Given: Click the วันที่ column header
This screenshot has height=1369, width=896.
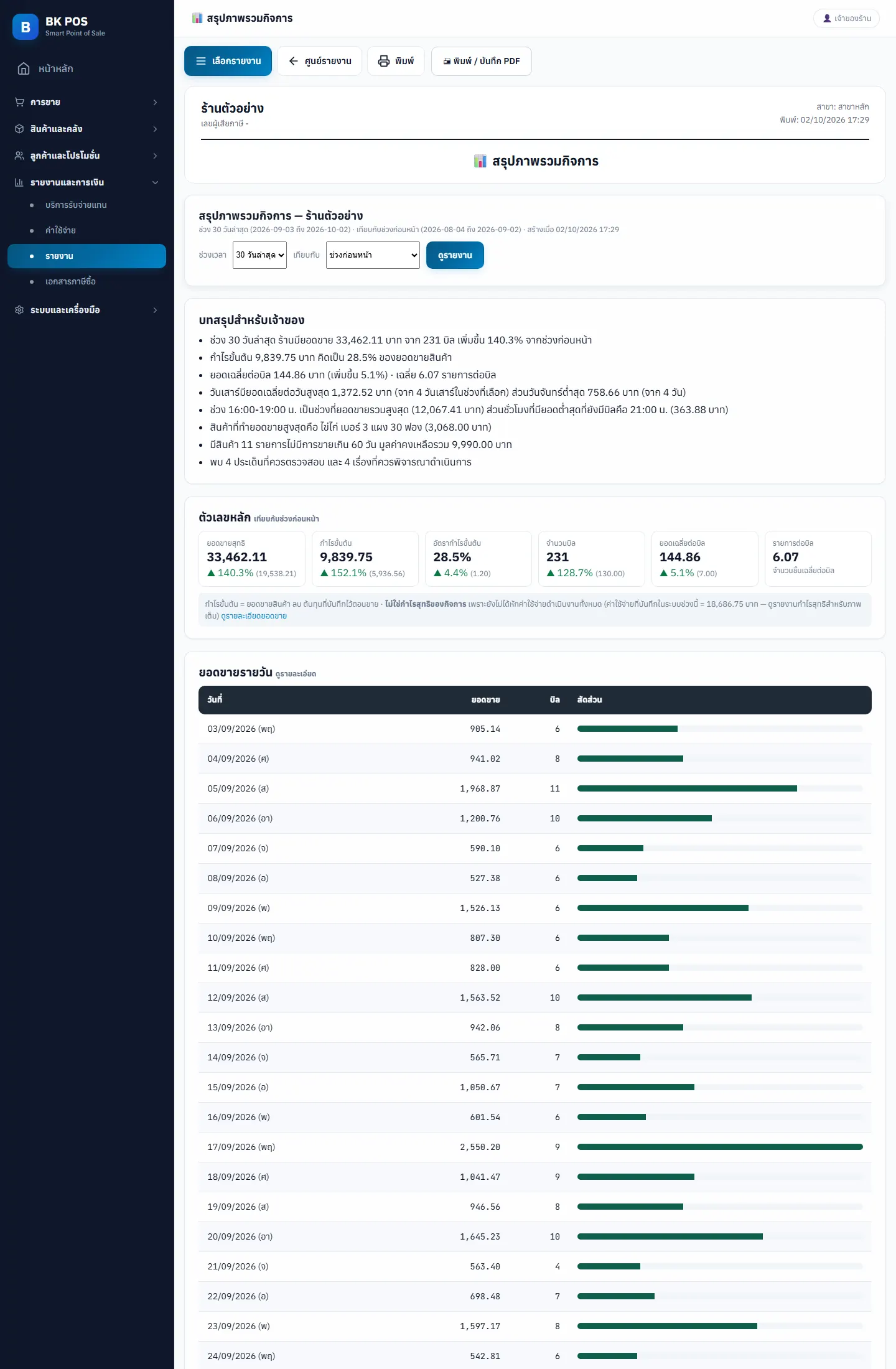Looking at the screenshot, I should (x=215, y=699).
